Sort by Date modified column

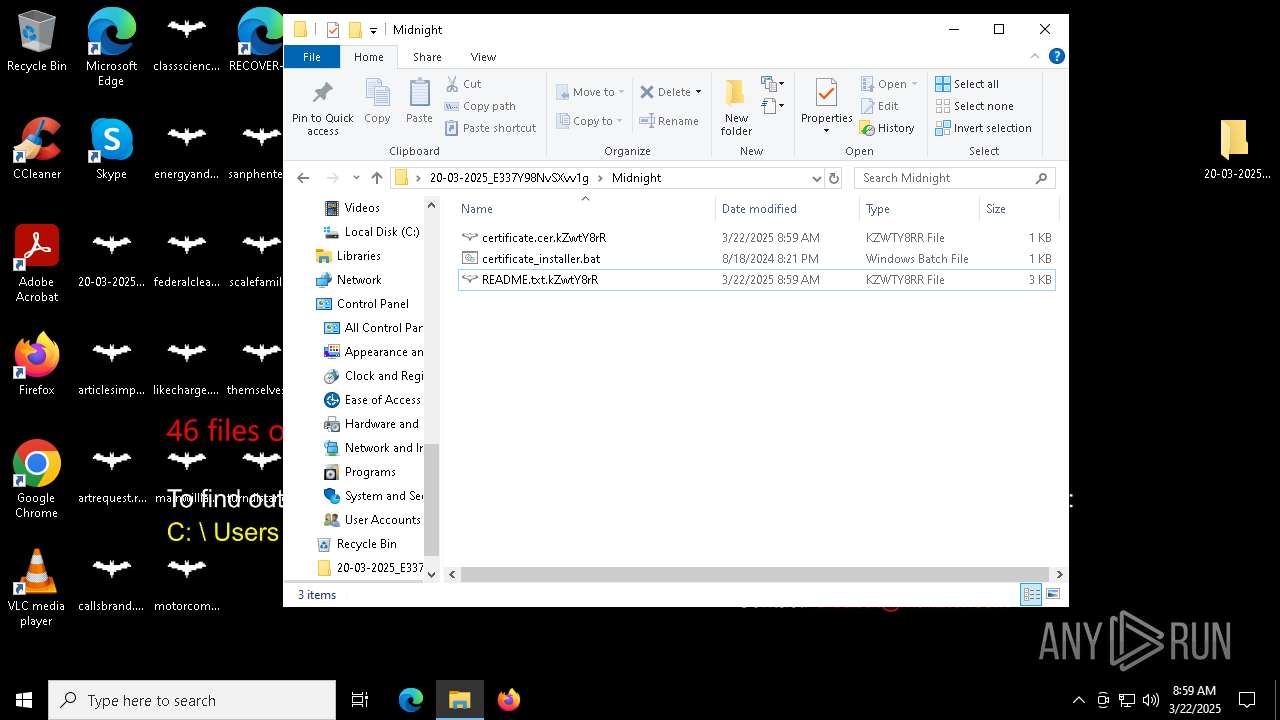click(787, 209)
